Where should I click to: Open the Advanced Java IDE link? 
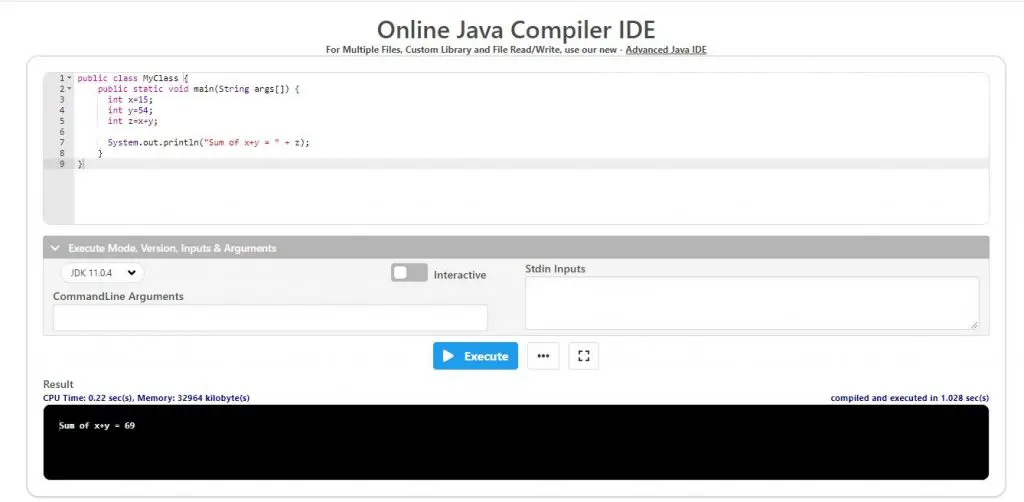[x=666, y=50]
